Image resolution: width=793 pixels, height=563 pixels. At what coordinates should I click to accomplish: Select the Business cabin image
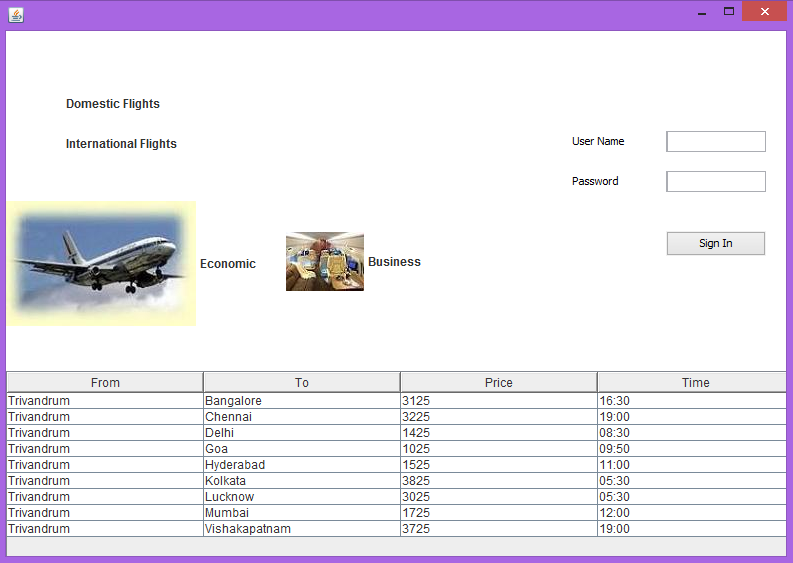pos(325,262)
